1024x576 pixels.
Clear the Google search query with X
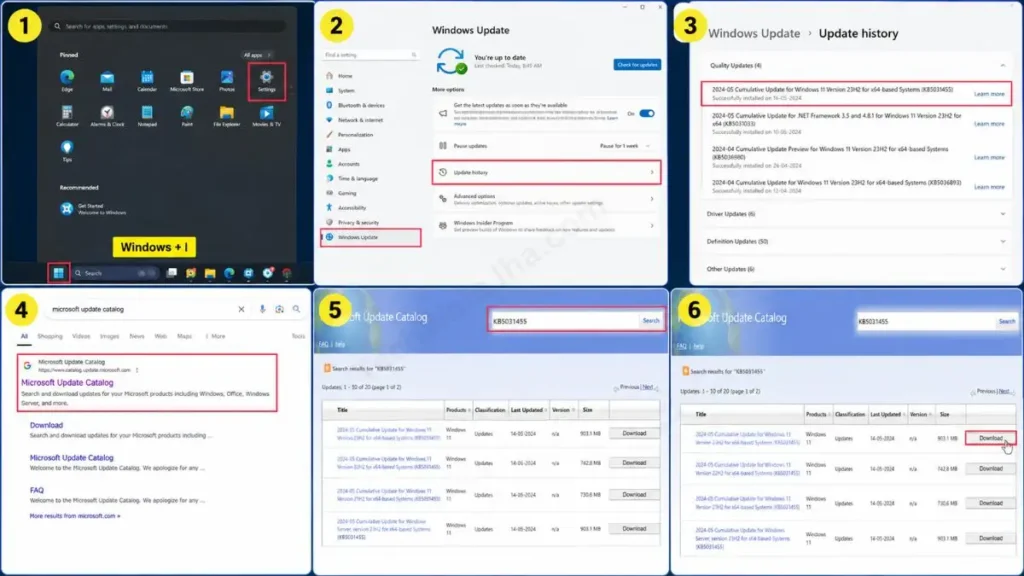click(241, 309)
